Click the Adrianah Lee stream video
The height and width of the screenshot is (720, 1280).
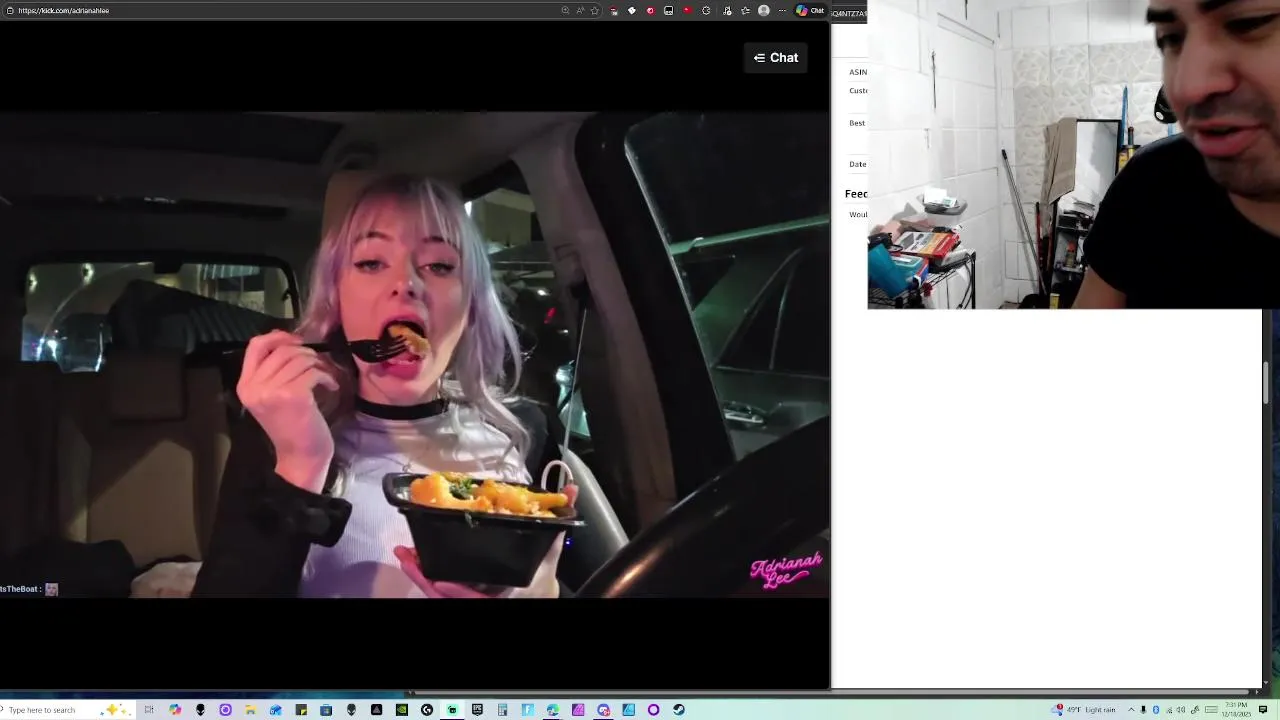414,354
